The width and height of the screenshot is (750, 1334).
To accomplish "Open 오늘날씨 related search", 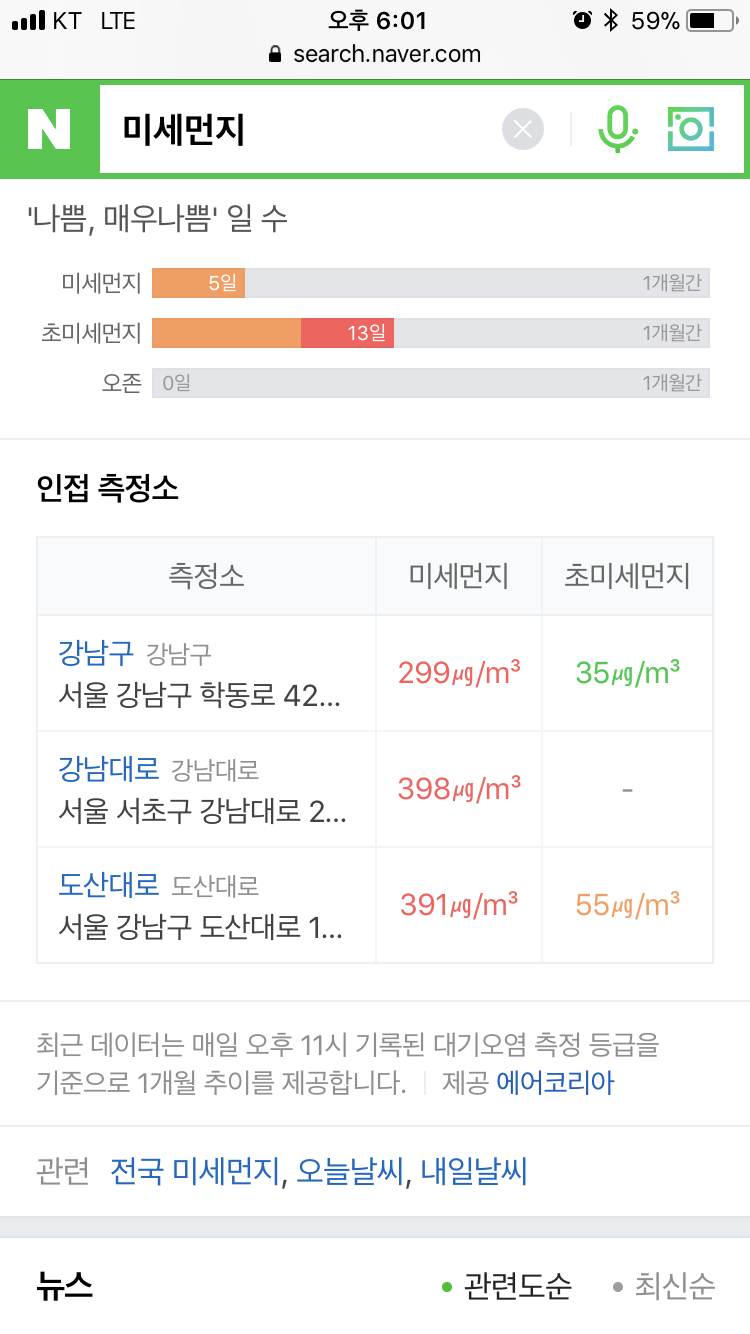I will [349, 1171].
